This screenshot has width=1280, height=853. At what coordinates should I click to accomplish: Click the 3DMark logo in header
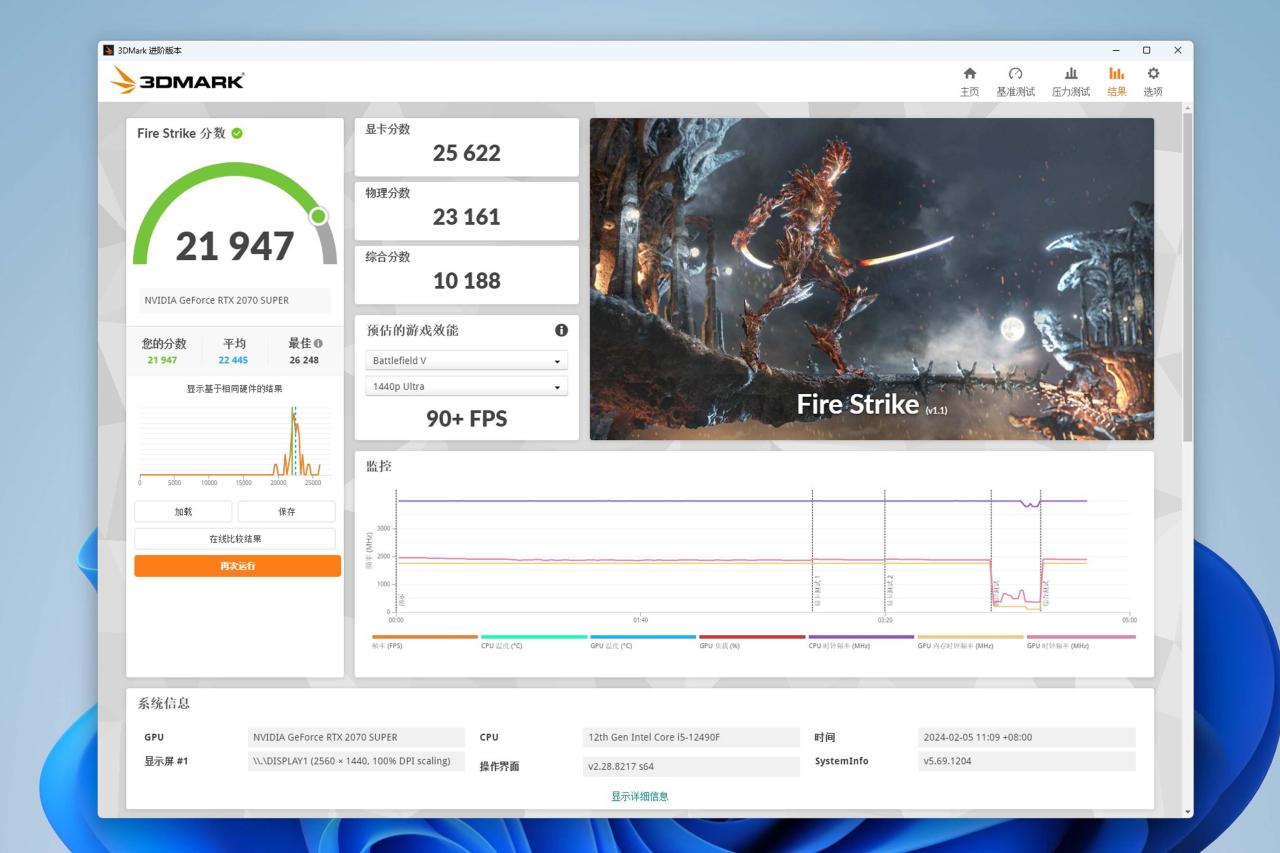click(178, 80)
